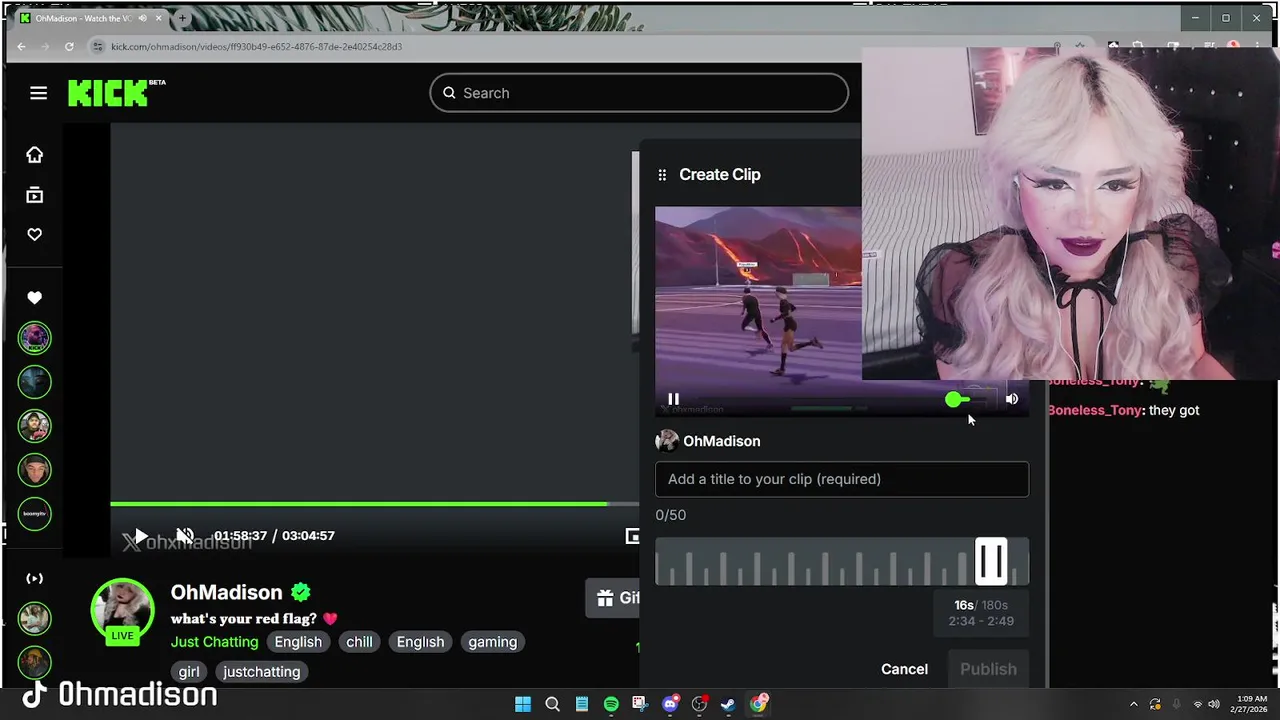
Task: Cancel the clip creation
Action: [904, 669]
